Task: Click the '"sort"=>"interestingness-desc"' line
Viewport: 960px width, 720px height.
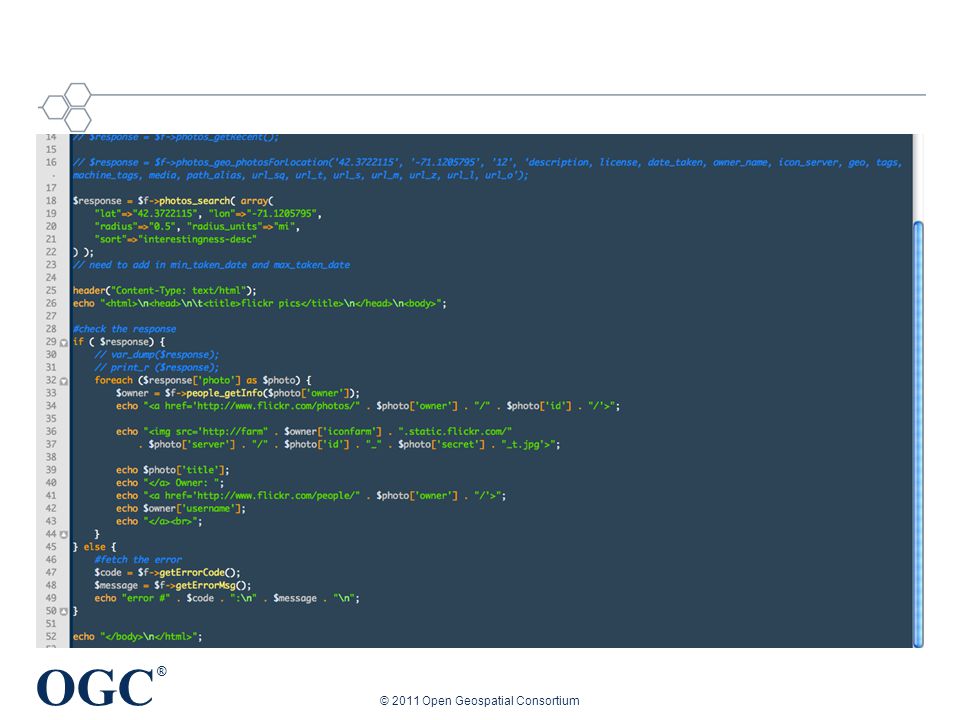Action: click(x=175, y=239)
